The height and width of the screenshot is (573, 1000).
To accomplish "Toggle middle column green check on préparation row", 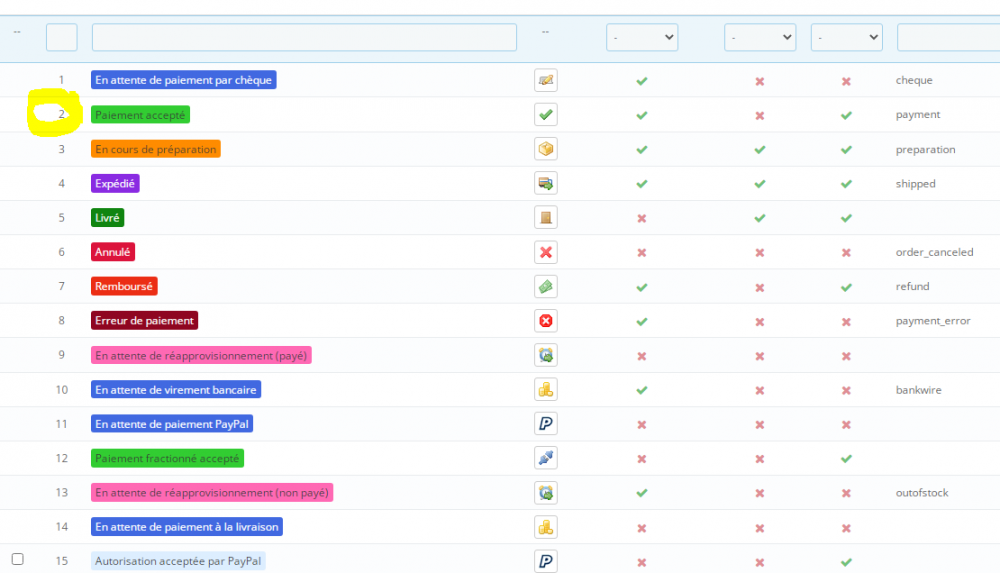I will coord(760,149).
